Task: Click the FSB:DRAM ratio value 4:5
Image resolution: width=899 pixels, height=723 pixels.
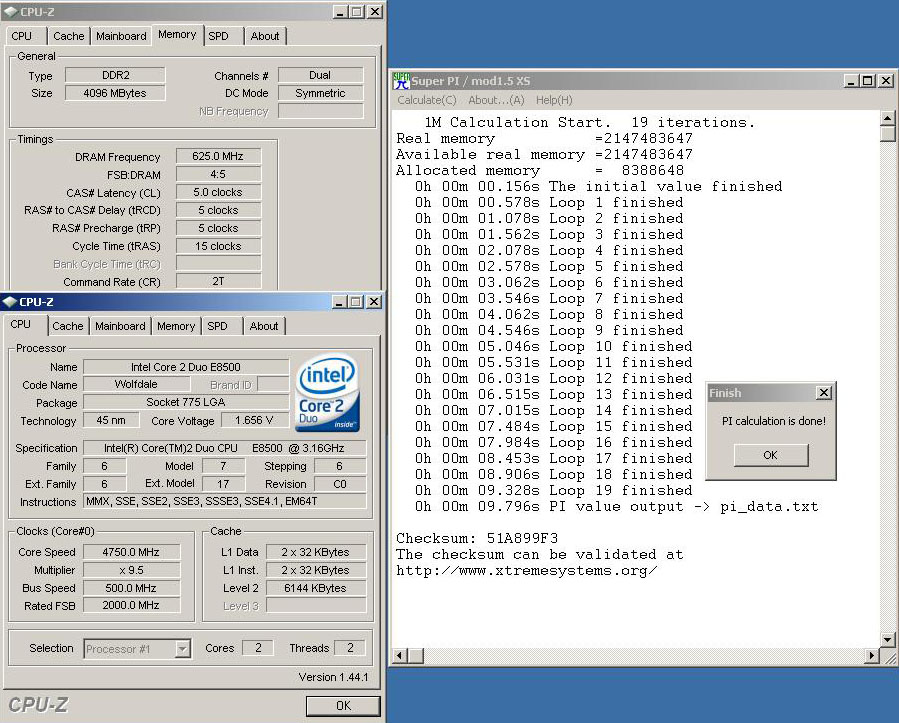Action: coord(218,174)
